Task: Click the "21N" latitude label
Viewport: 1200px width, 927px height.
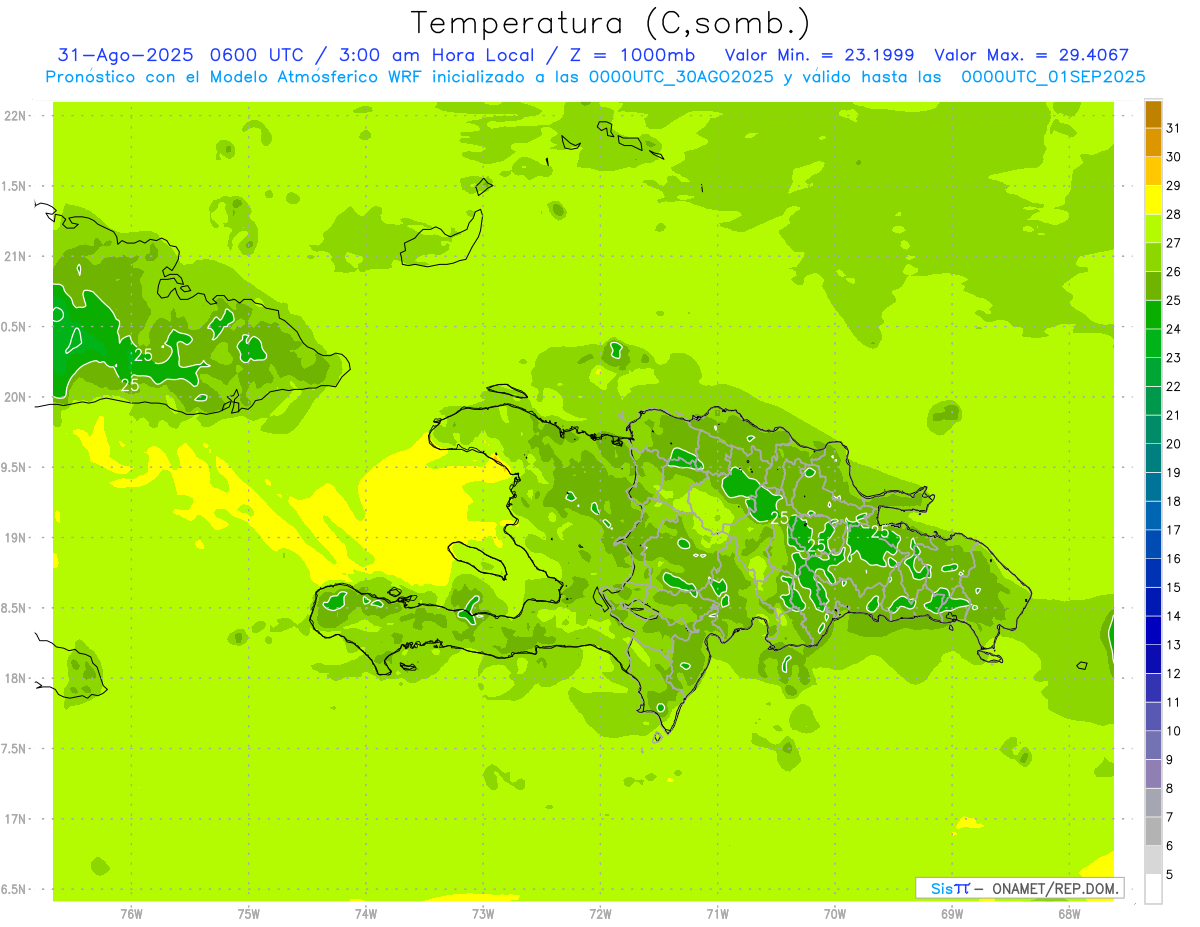Action: click(15, 257)
